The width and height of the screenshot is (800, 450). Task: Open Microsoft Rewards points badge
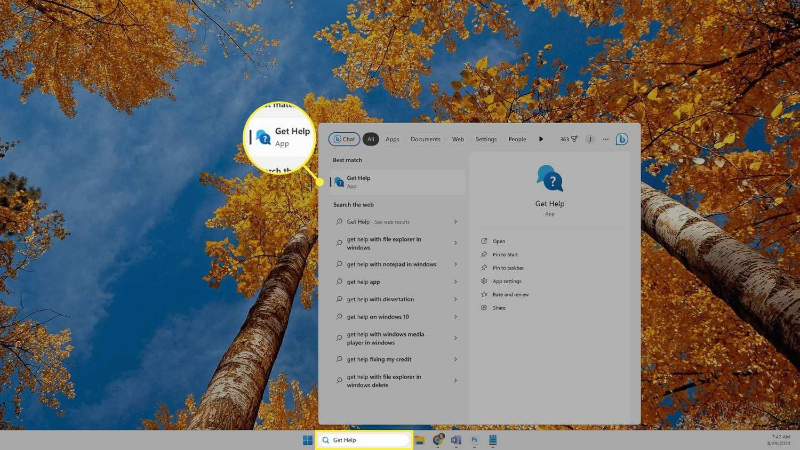(568, 139)
